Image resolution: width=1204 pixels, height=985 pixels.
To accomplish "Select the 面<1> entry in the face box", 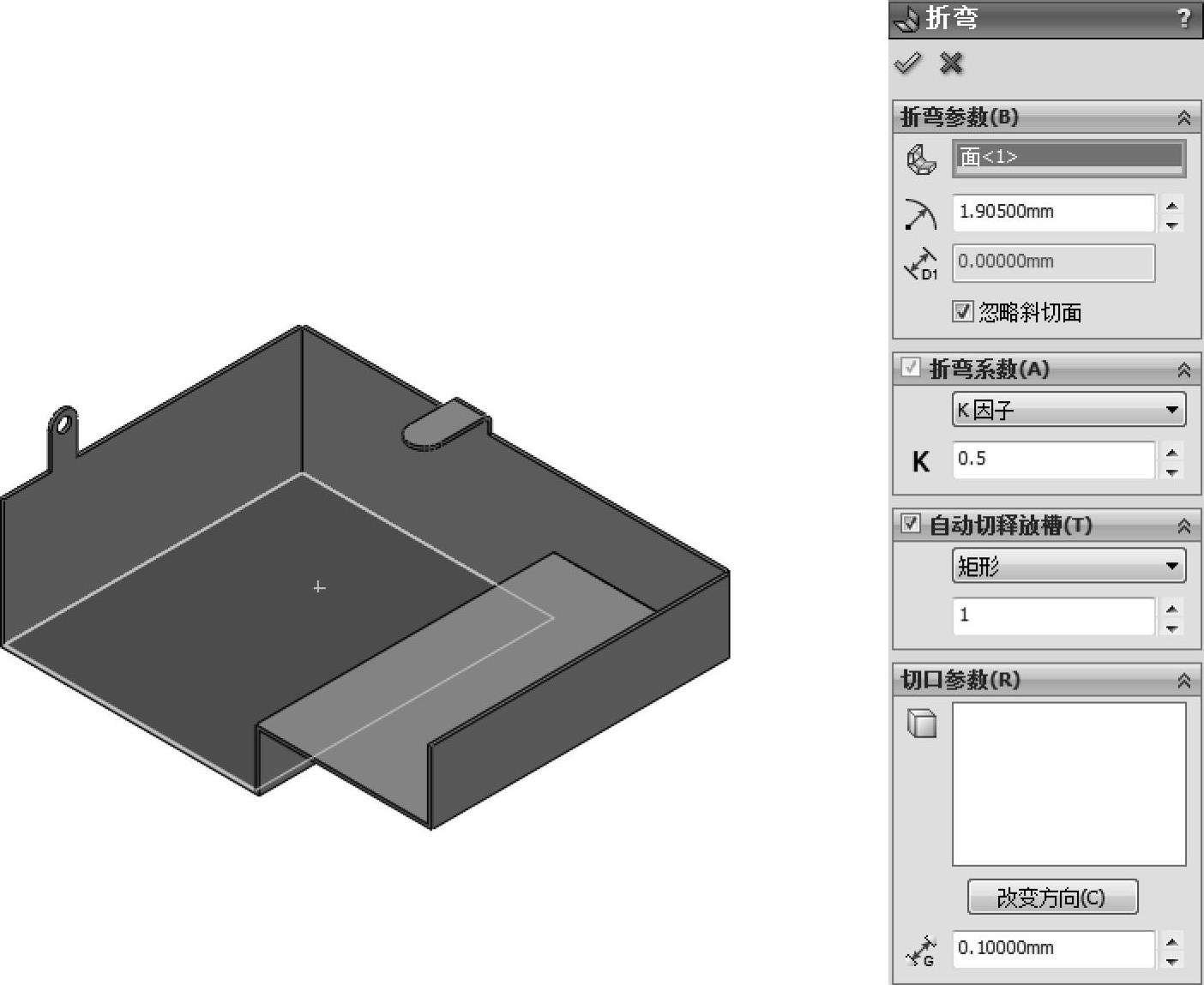I will 1069,156.
